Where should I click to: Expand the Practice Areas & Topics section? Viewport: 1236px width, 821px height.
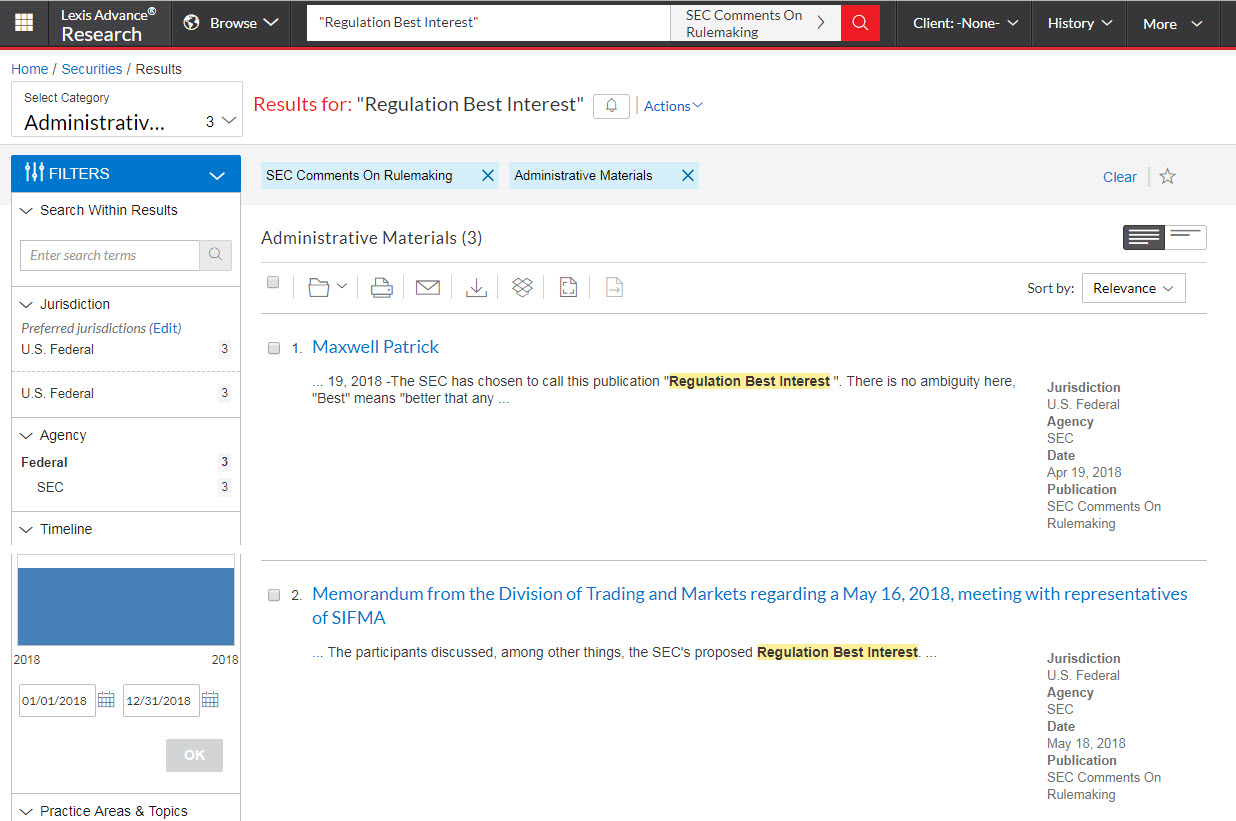(104, 811)
